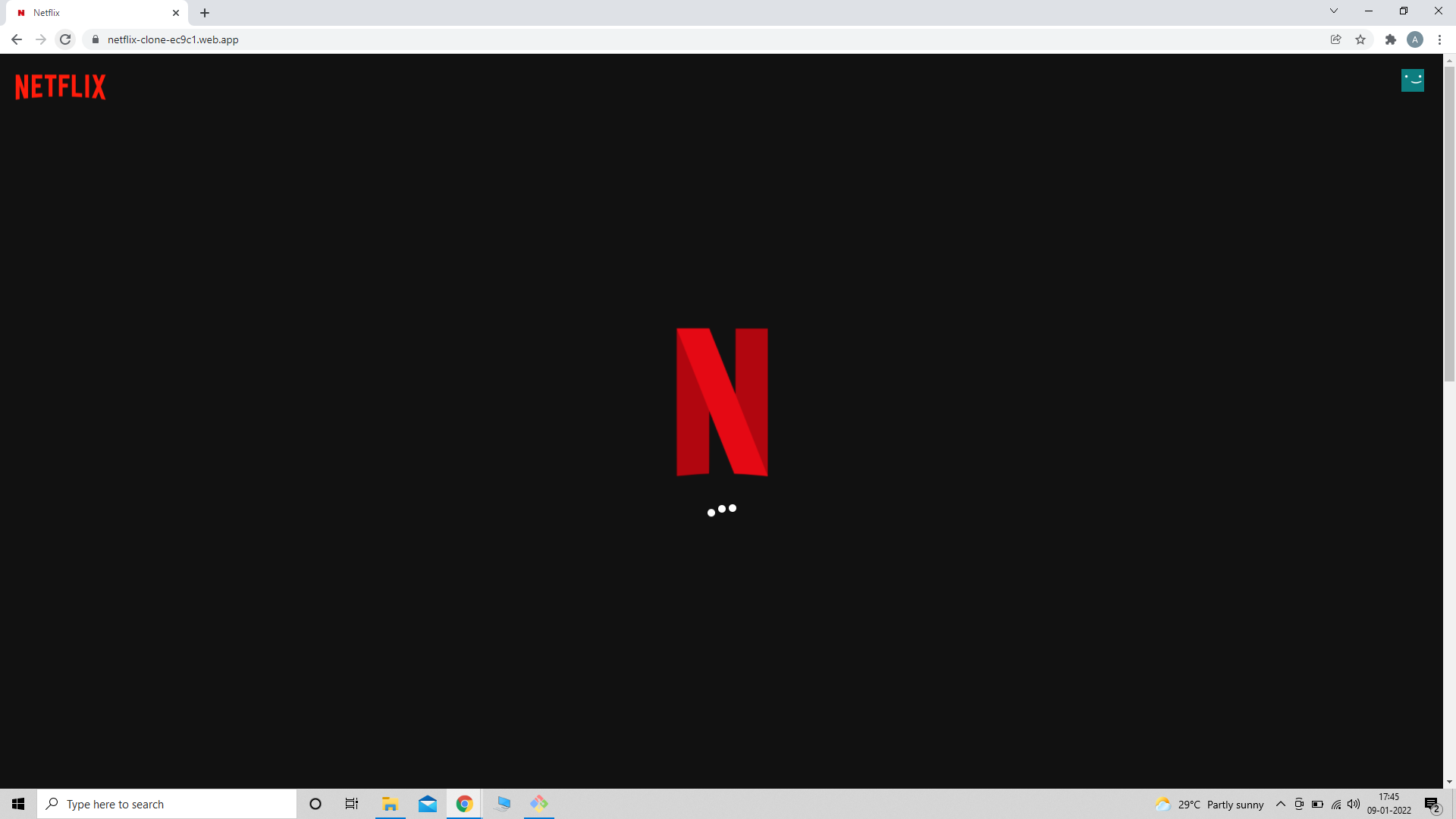Open the browser share menu
This screenshot has height=819, width=1456.
(x=1336, y=39)
